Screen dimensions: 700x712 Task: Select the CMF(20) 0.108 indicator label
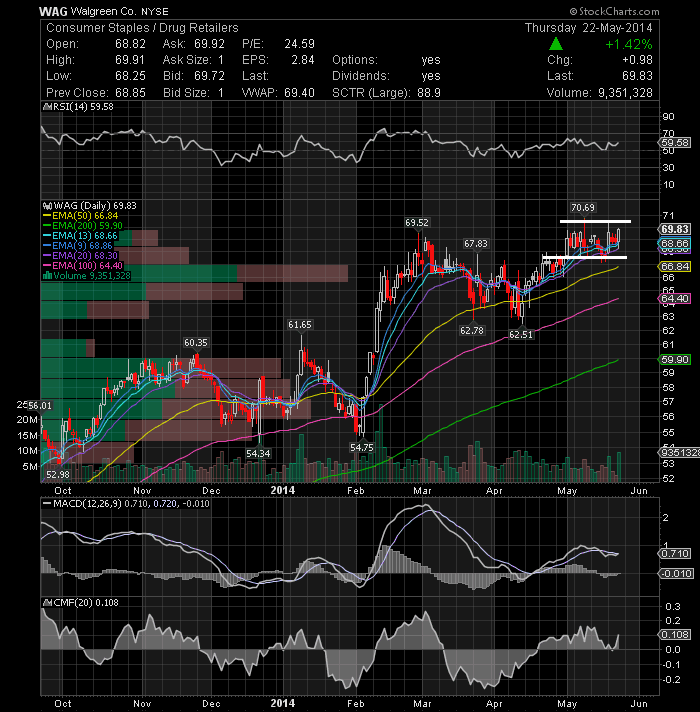click(81, 603)
